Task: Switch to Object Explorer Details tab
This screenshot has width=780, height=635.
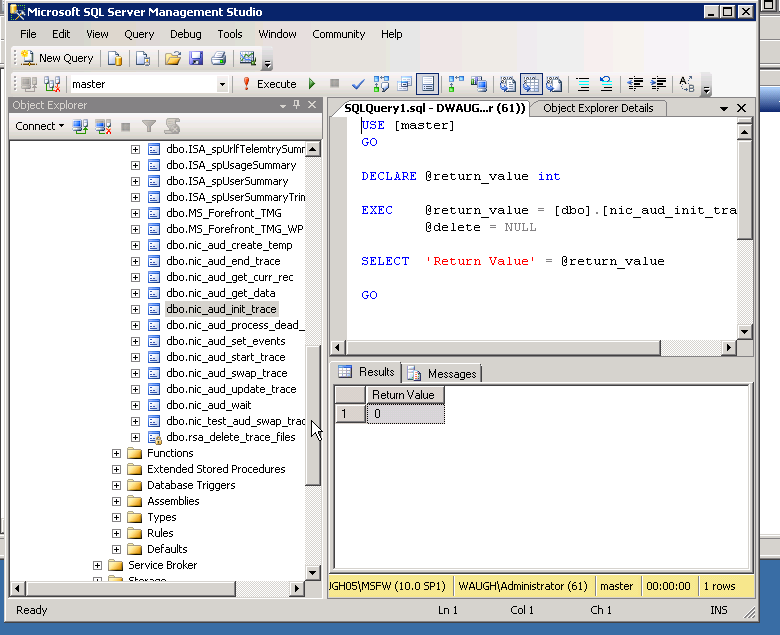Action: [597, 108]
